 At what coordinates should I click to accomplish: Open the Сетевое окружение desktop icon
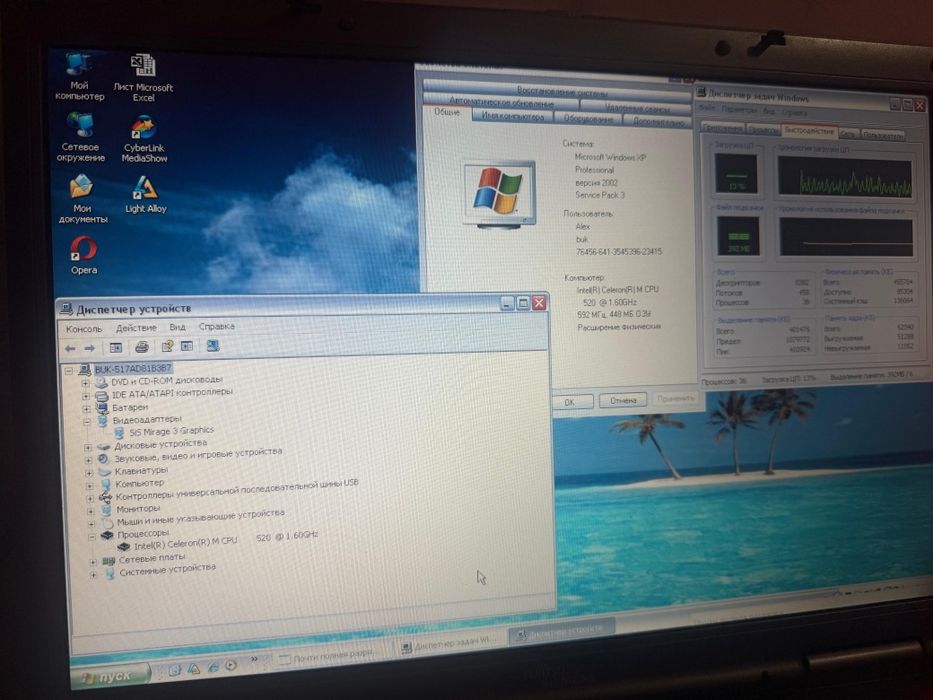click(80, 138)
